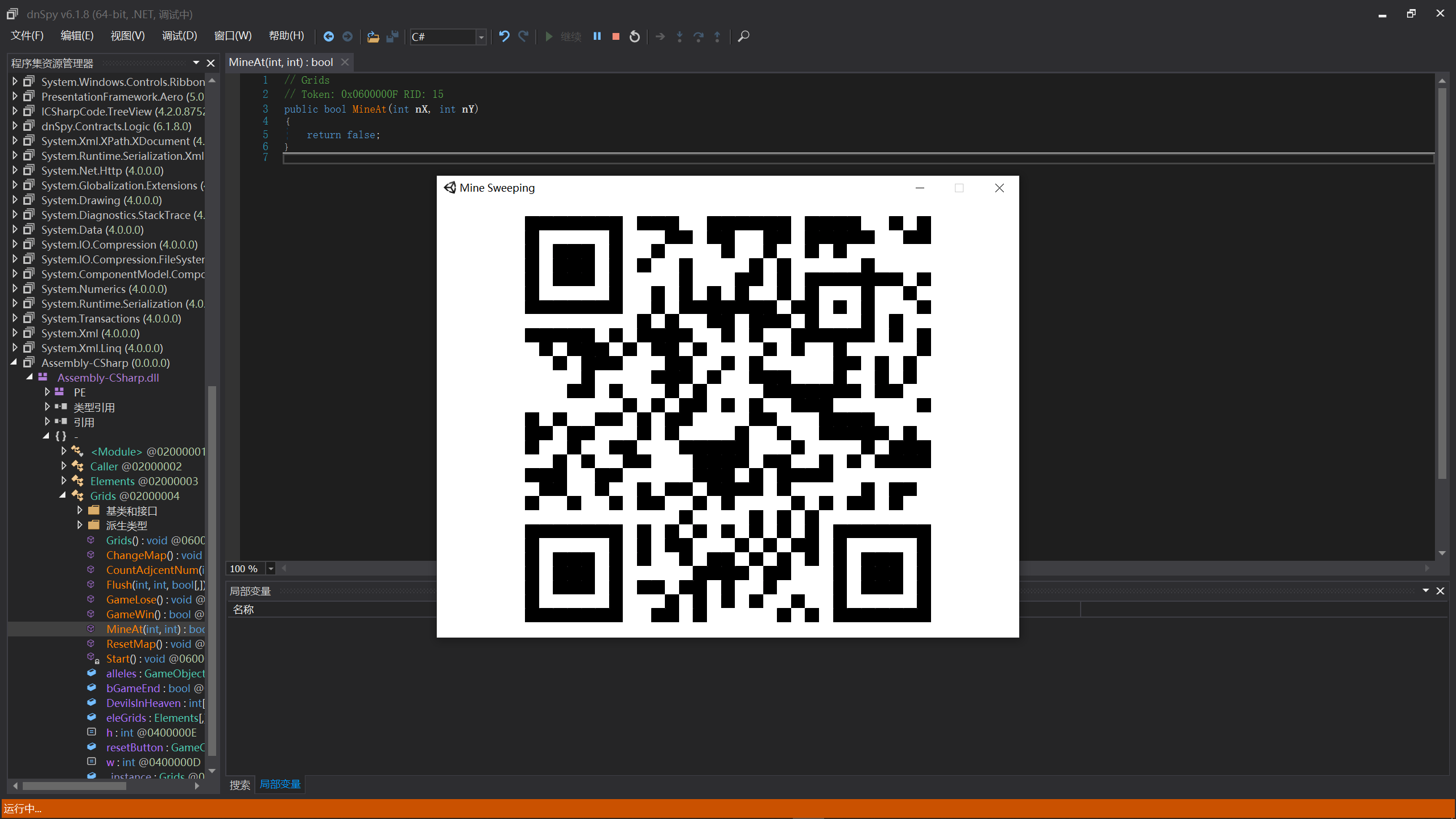This screenshot has height=819, width=1456.
Task: Close the assembly explorer panel
Action: (x=210, y=63)
